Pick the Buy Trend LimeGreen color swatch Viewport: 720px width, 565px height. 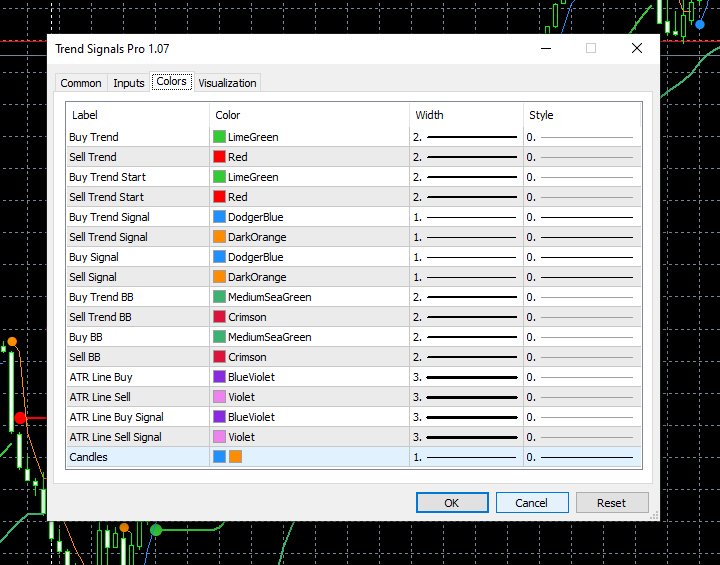click(219, 137)
